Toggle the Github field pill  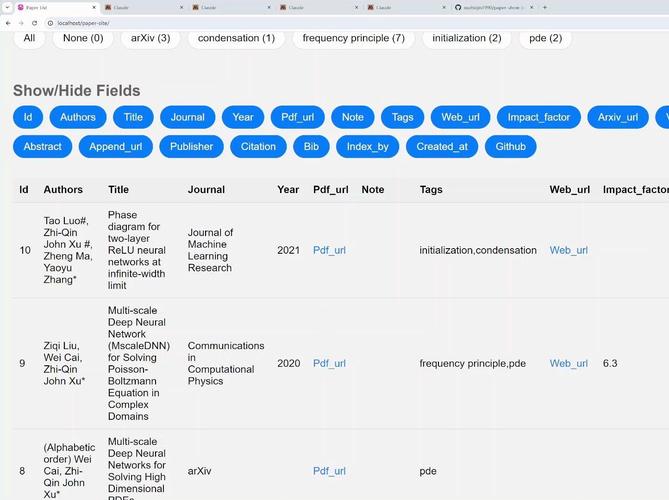[510, 147]
